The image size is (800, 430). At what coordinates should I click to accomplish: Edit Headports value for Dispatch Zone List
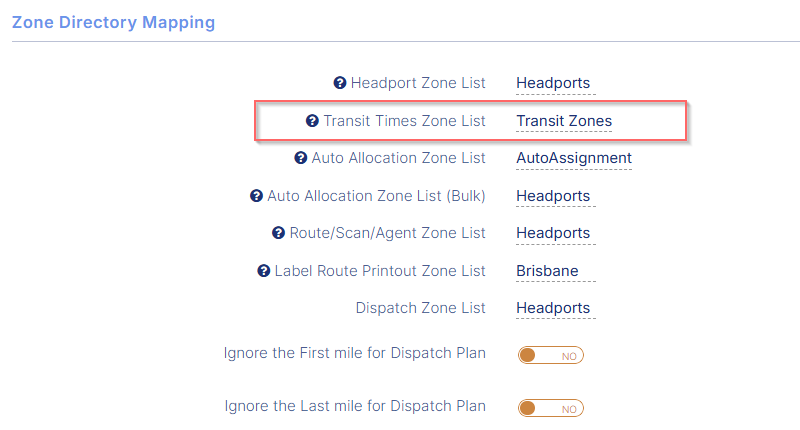553,308
